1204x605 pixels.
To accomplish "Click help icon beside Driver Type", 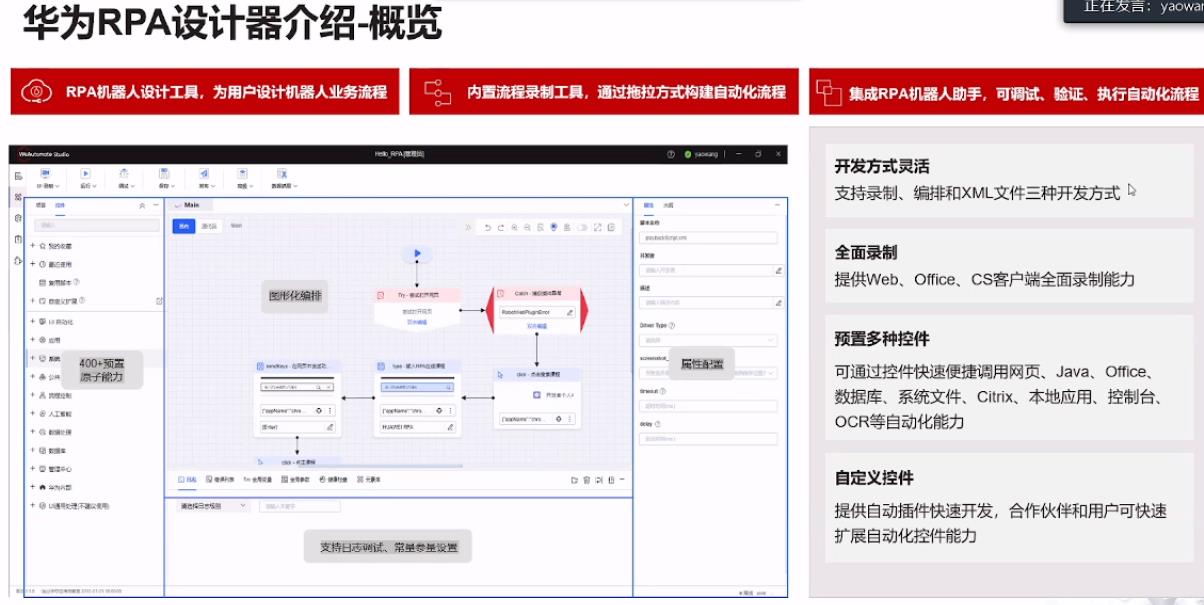I will (672, 326).
